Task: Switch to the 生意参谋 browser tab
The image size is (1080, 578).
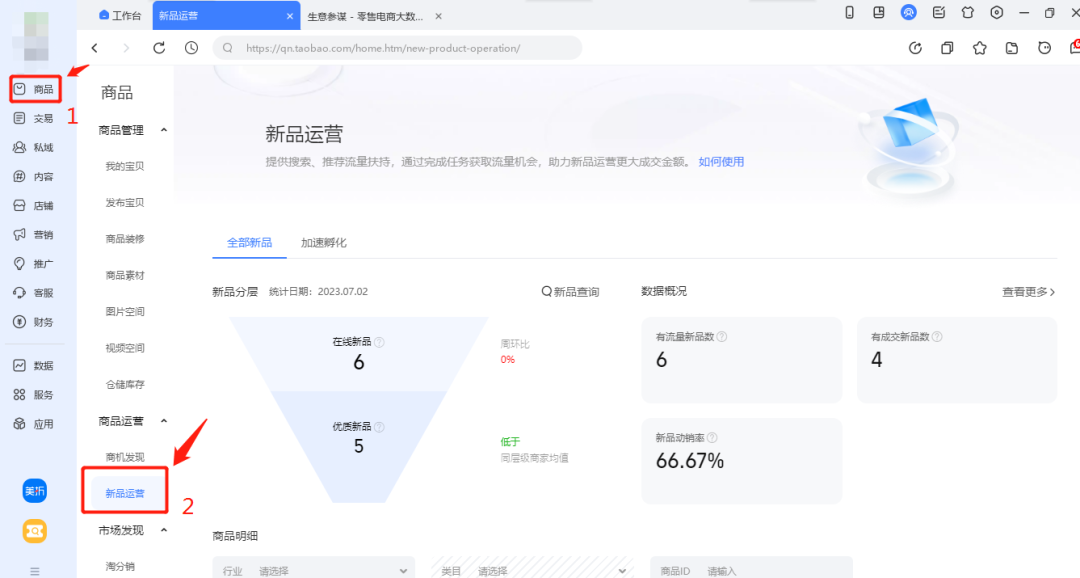Action: [x=365, y=17]
